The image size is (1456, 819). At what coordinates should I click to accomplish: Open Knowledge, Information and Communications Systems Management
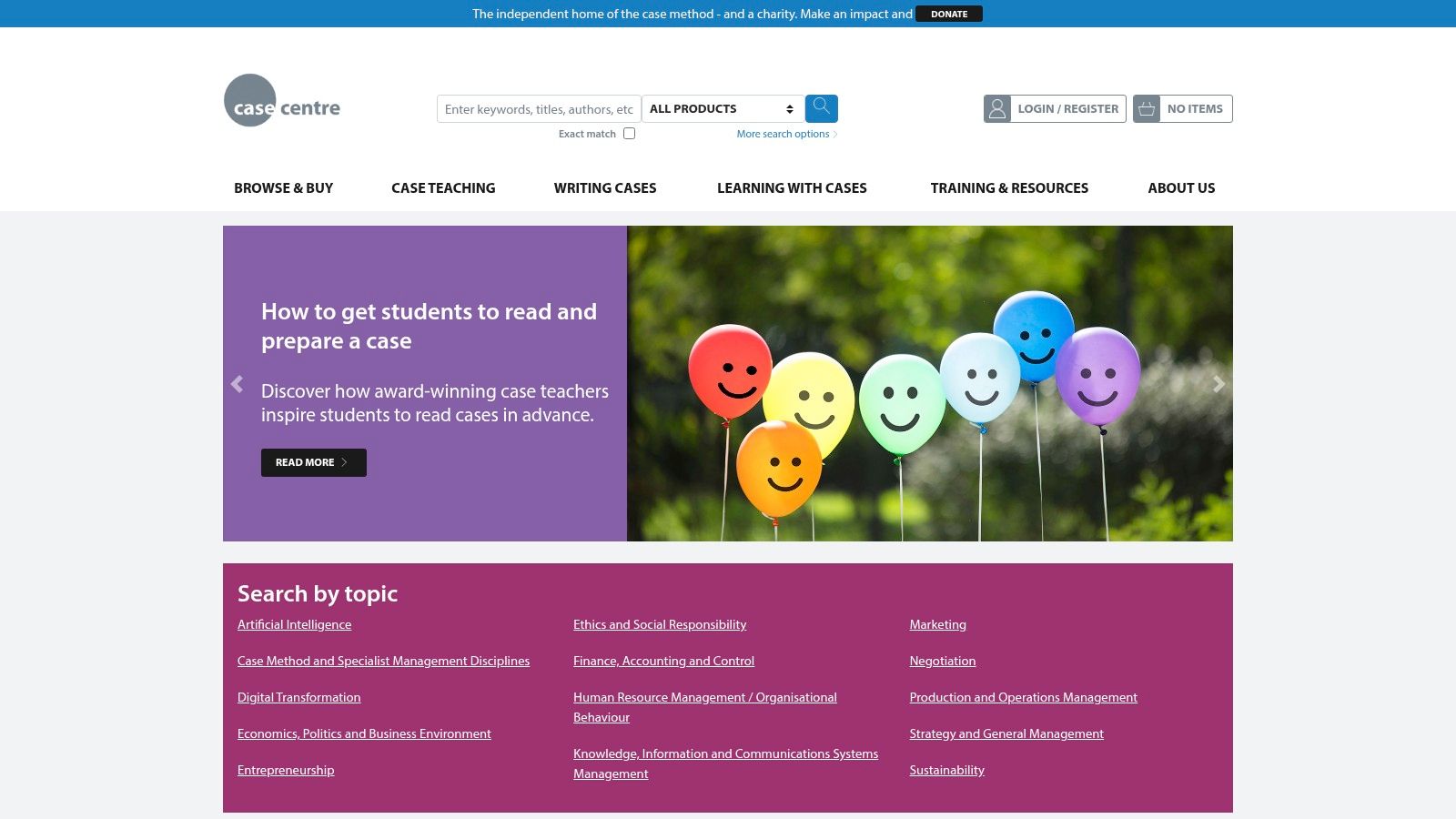pyautogui.click(x=725, y=763)
